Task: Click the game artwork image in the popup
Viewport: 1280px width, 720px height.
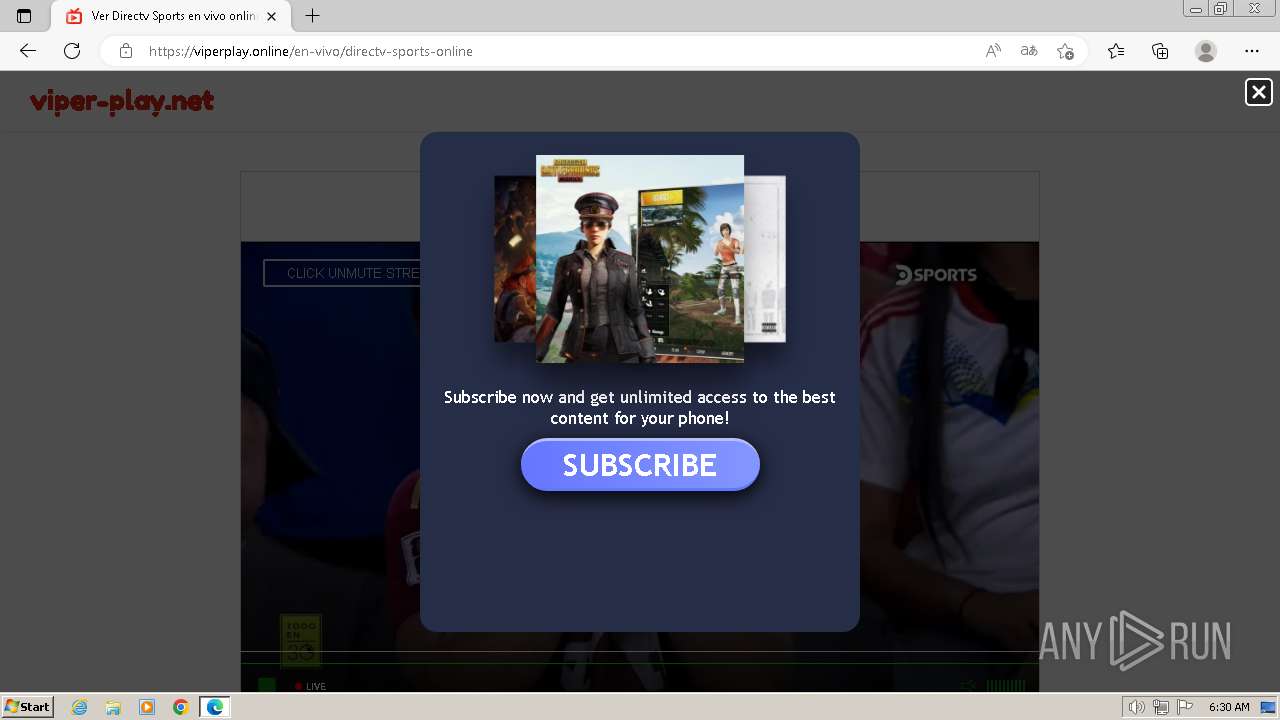Action: (x=640, y=258)
